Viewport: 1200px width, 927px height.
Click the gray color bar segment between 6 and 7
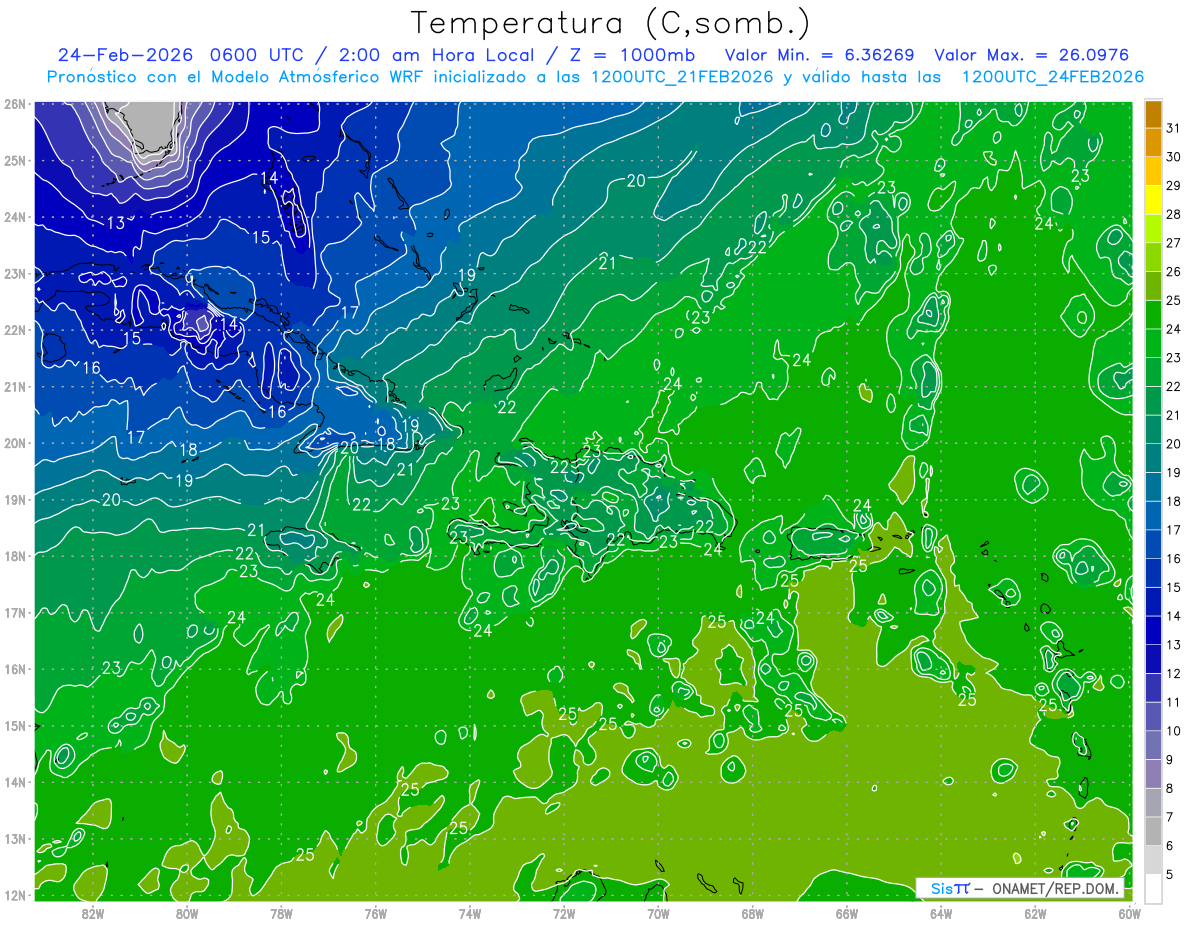point(1153,831)
